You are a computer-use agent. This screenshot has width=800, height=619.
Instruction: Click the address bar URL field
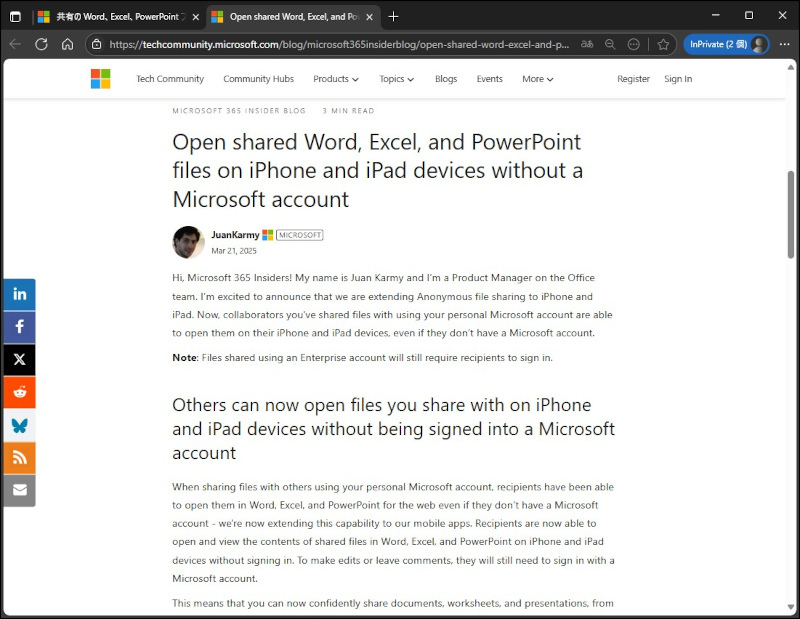[x=339, y=44]
